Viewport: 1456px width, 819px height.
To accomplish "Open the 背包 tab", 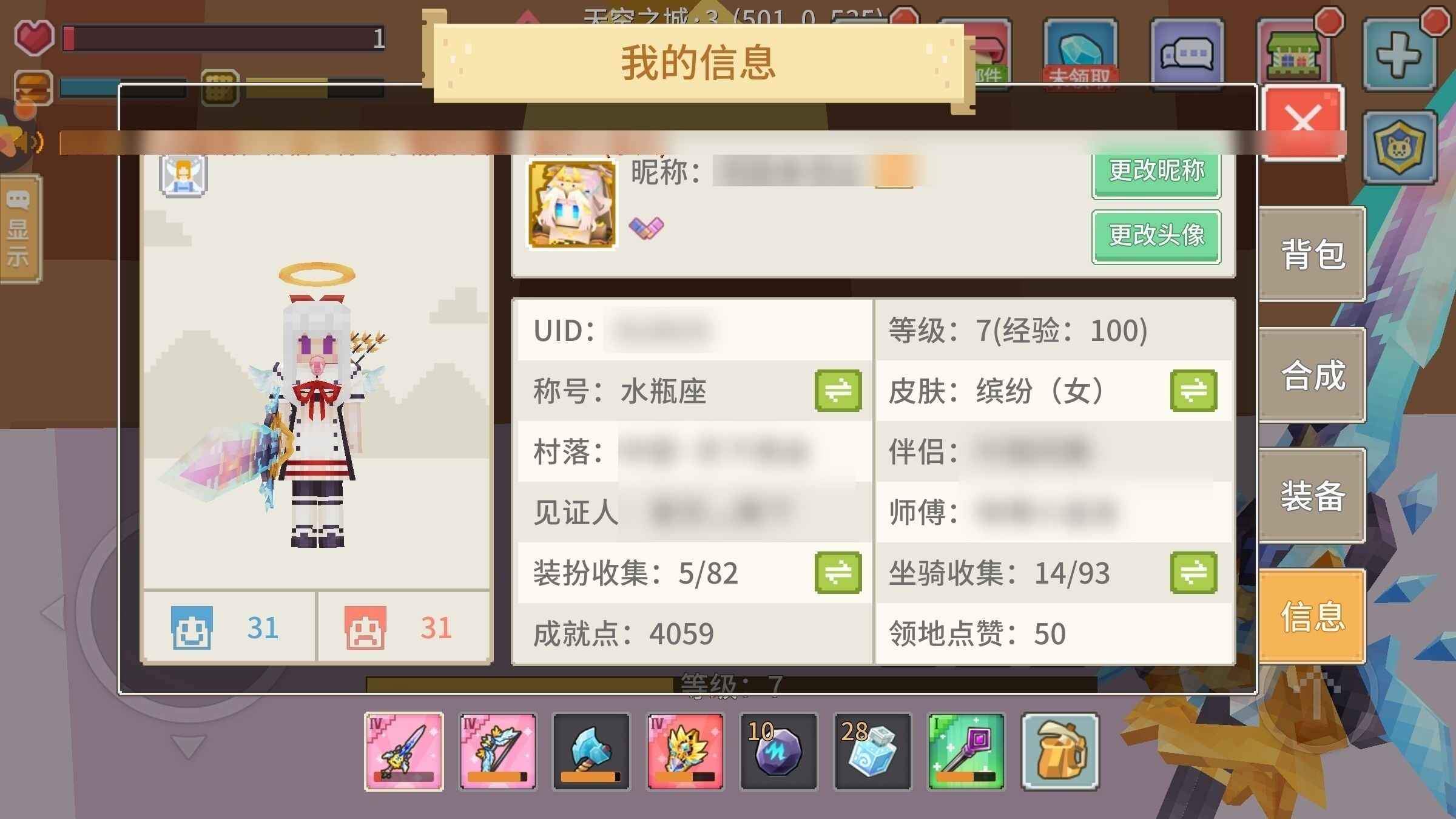I will coord(1312,254).
